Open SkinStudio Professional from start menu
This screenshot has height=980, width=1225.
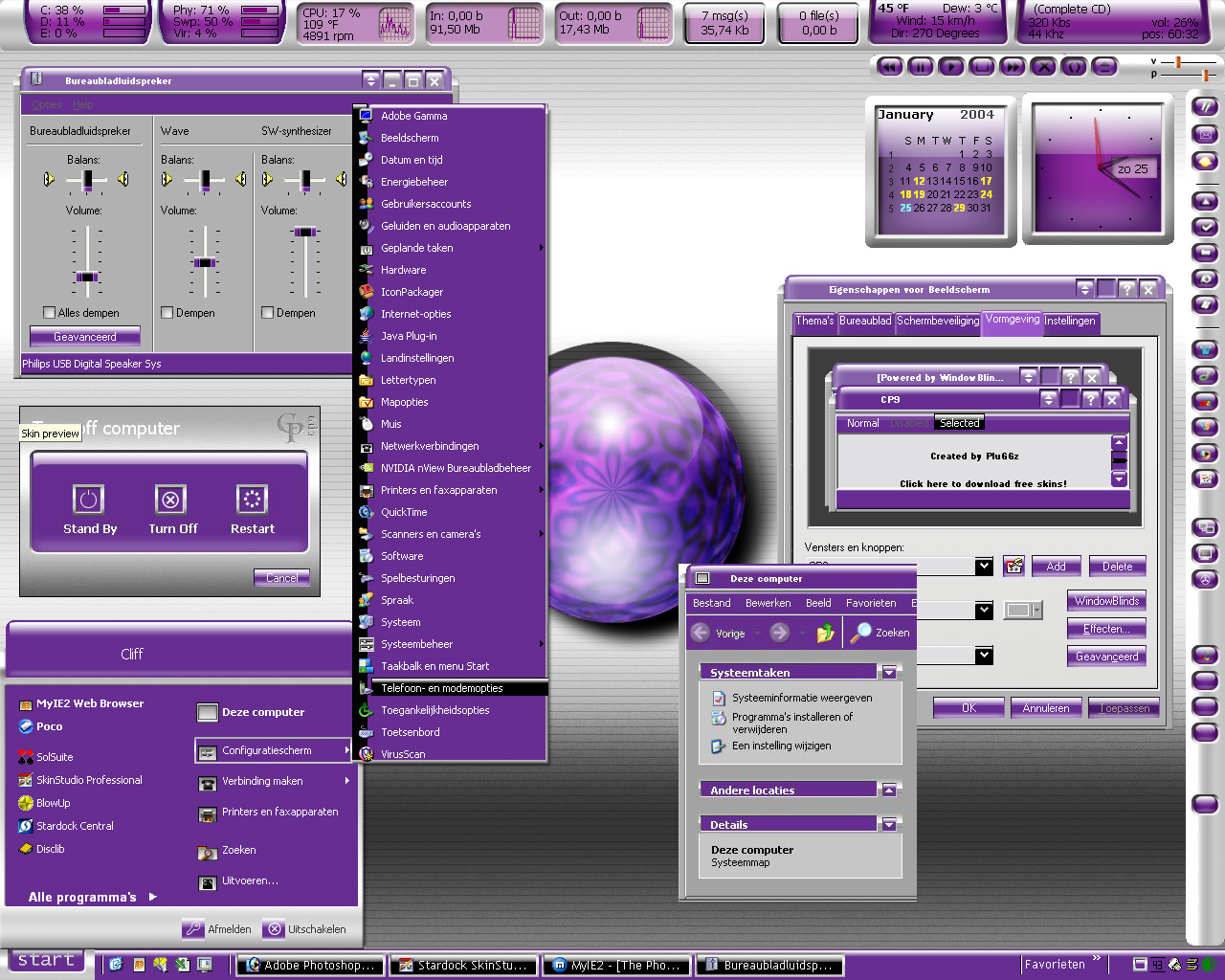(x=81, y=780)
